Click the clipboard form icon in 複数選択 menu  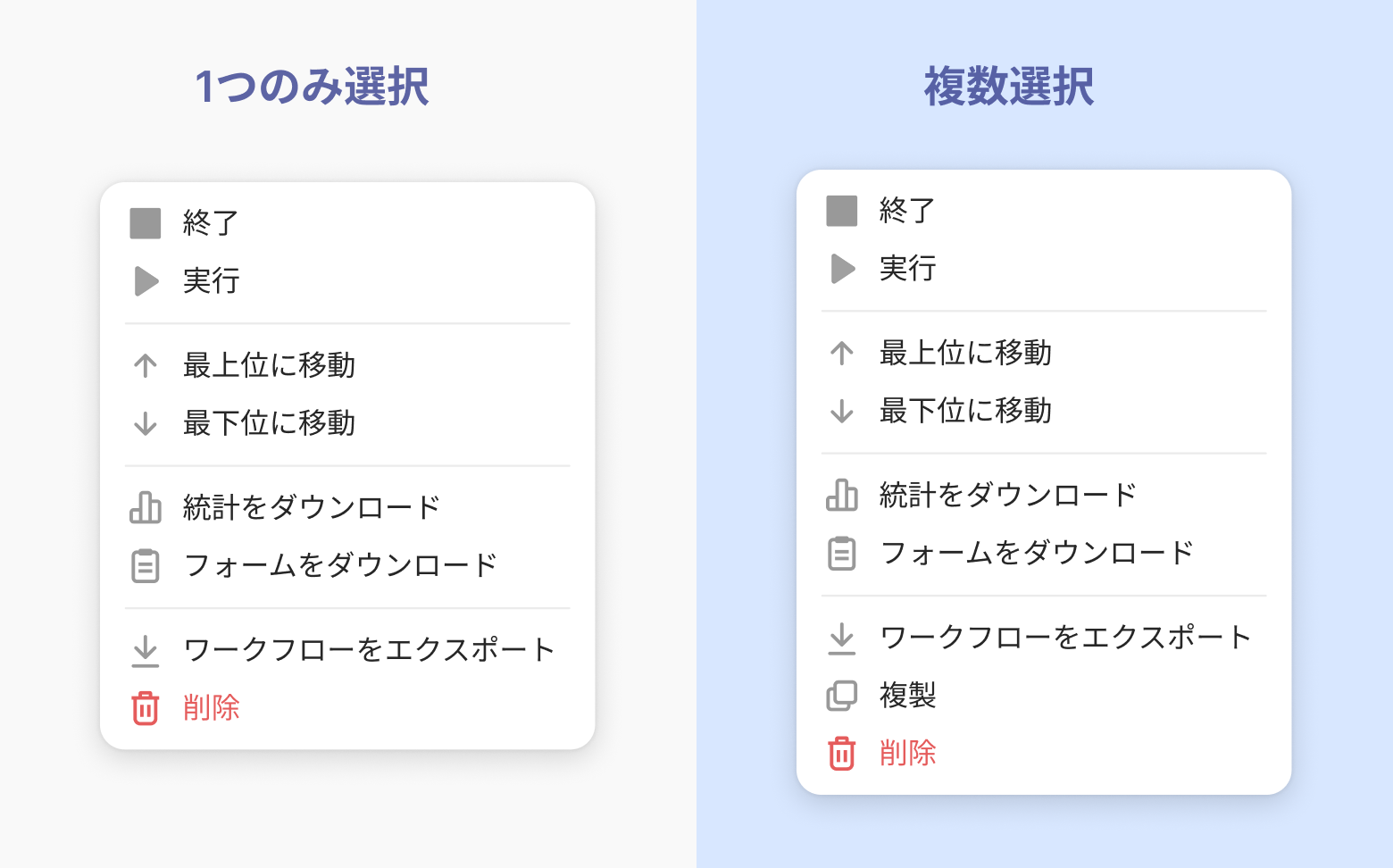tap(842, 554)
